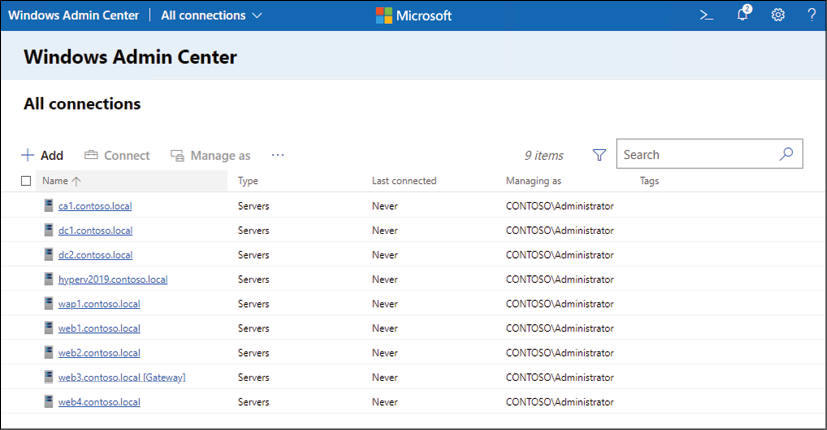Viewport: 827px width, 430px height.
Task: Click the All connections page heading
Action: pos(82,104)
